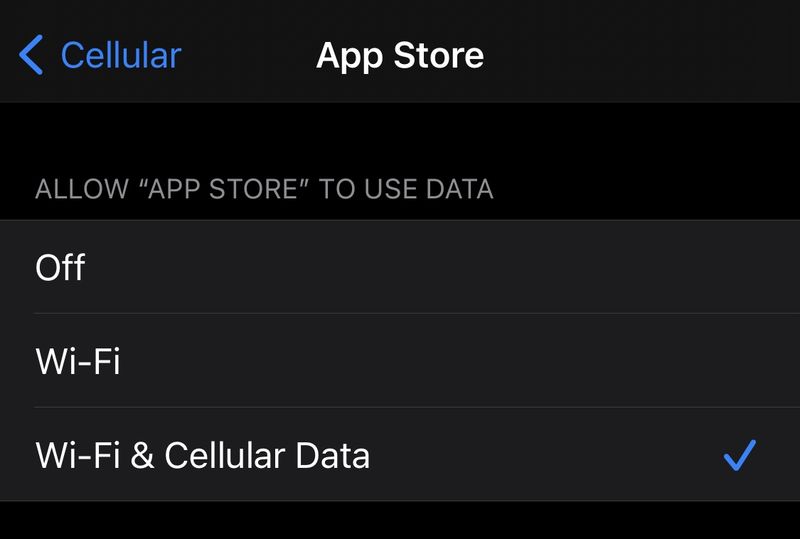Tap the left-pointing arrow beside Cellular
The width and height of the screenshot is (800, 539).
(x=31, y=55)
